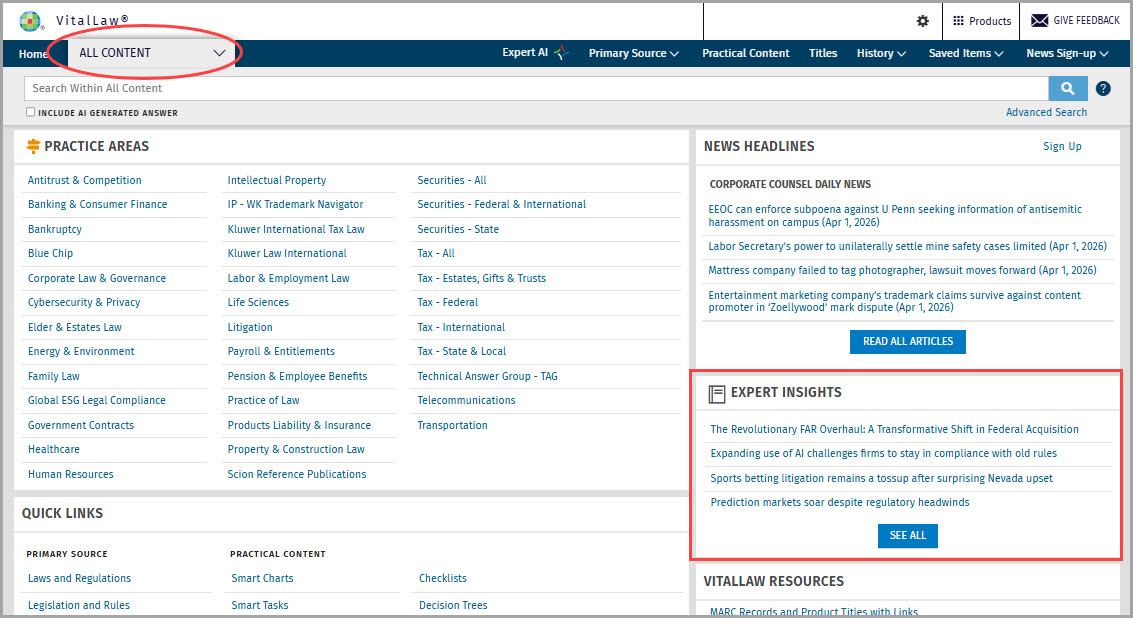The width and height of the screenshot is (1133, 618).
Task: Open the Blue Chip practice area
Action: pos(51,253)
